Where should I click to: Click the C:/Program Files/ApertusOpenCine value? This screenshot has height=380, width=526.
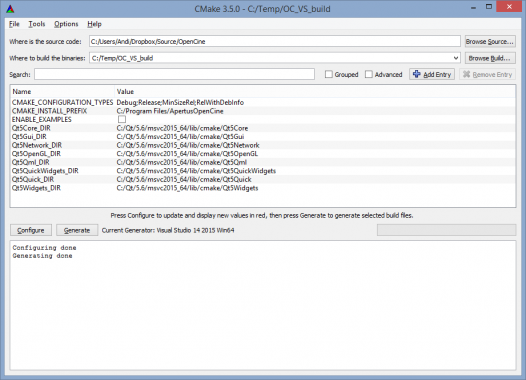[170, 111]
